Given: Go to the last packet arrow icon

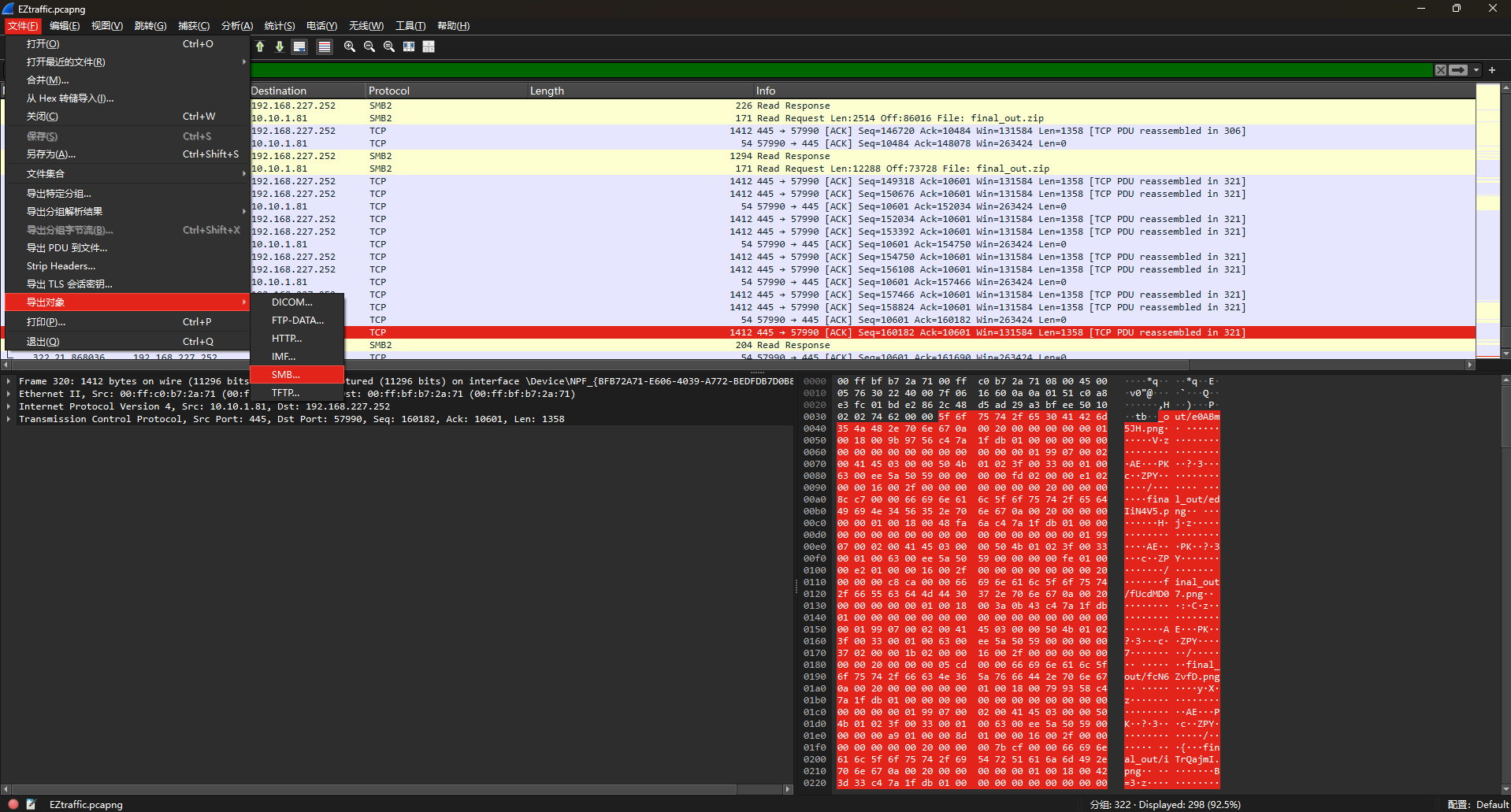Looking at the screenshot, I should pos(280,46).
